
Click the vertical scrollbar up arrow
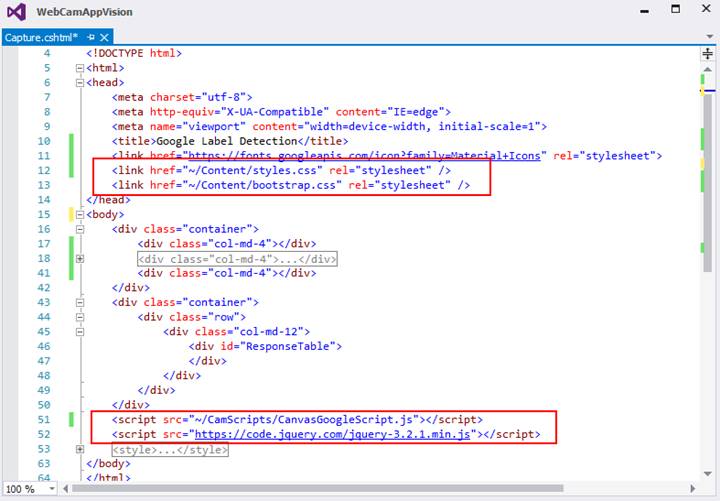(708, 69)
